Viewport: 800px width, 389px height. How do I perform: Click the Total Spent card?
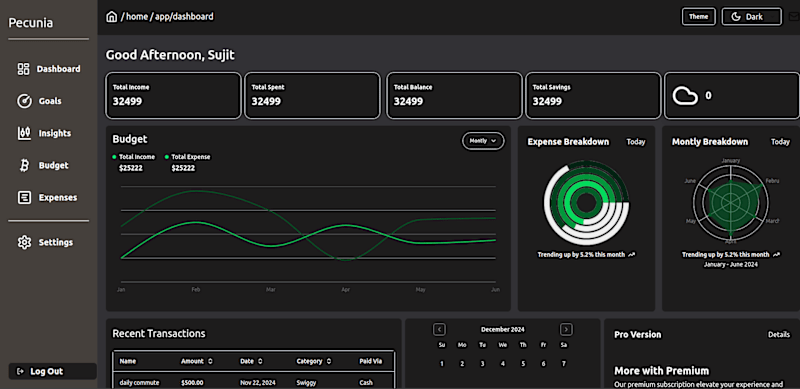312,95
